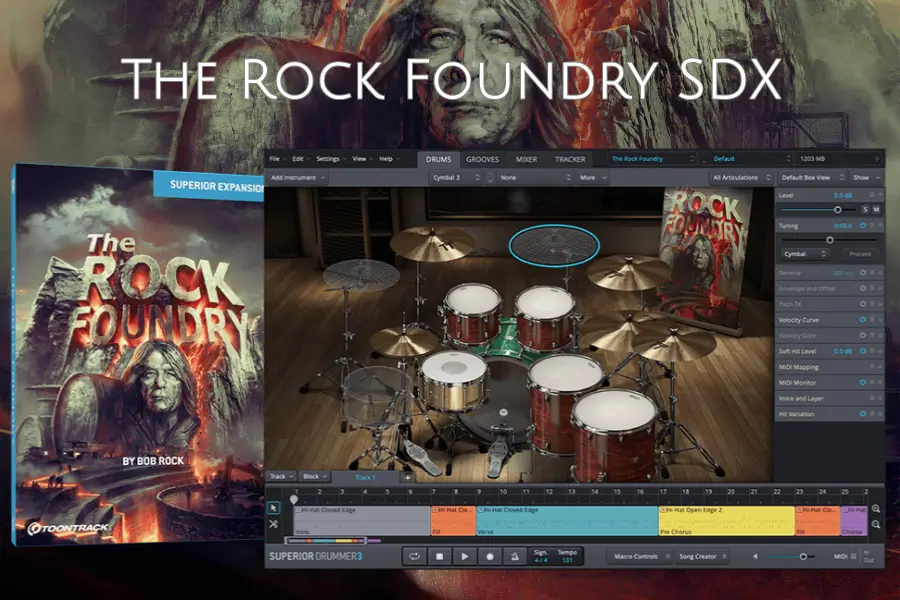The image size is (900, 600).
Task: Enable the Pitch FX power button
Action: [x=863, y=304]
